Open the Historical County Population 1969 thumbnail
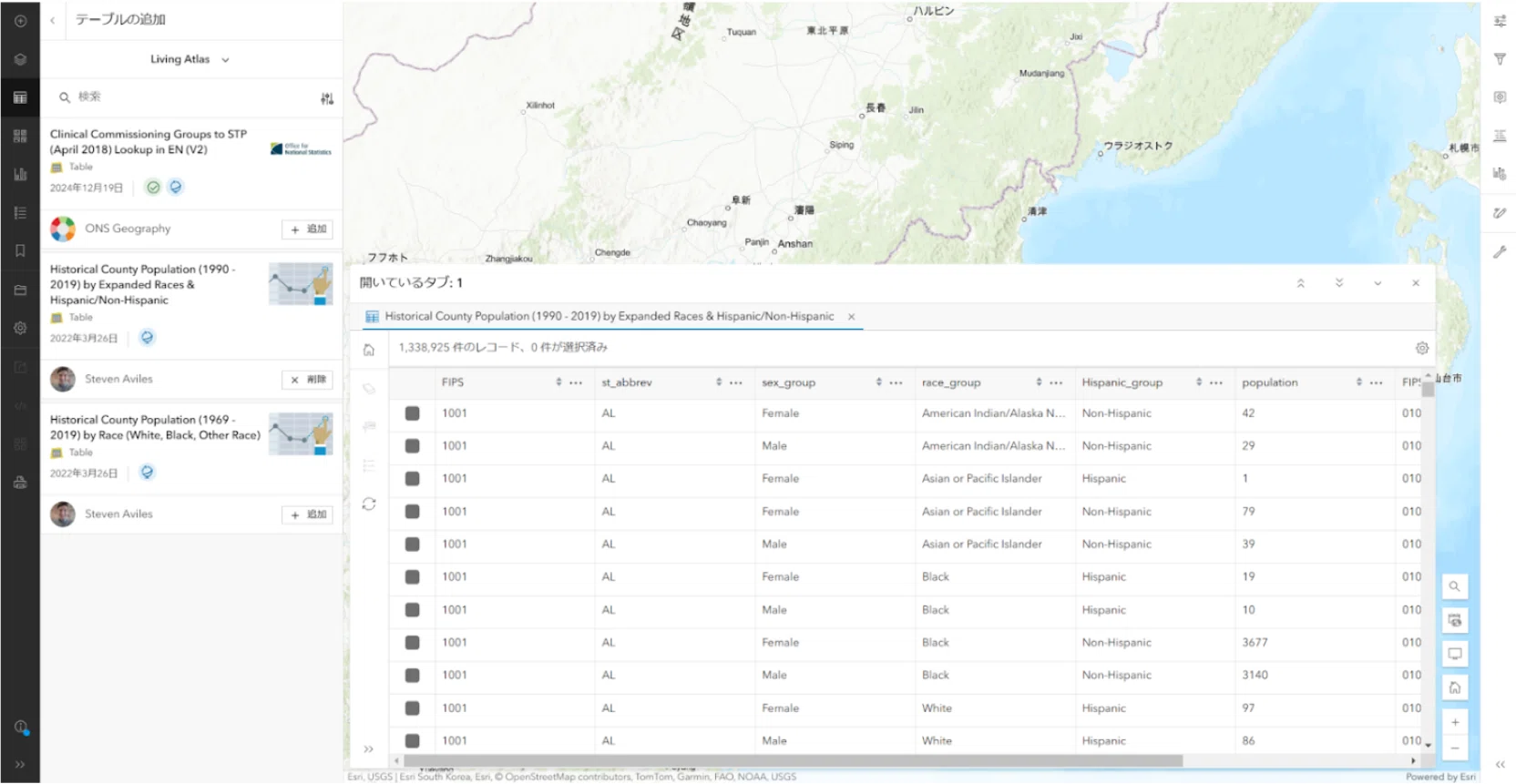Viewport: 1516px width, 784px height. click(x=301, y=434)
